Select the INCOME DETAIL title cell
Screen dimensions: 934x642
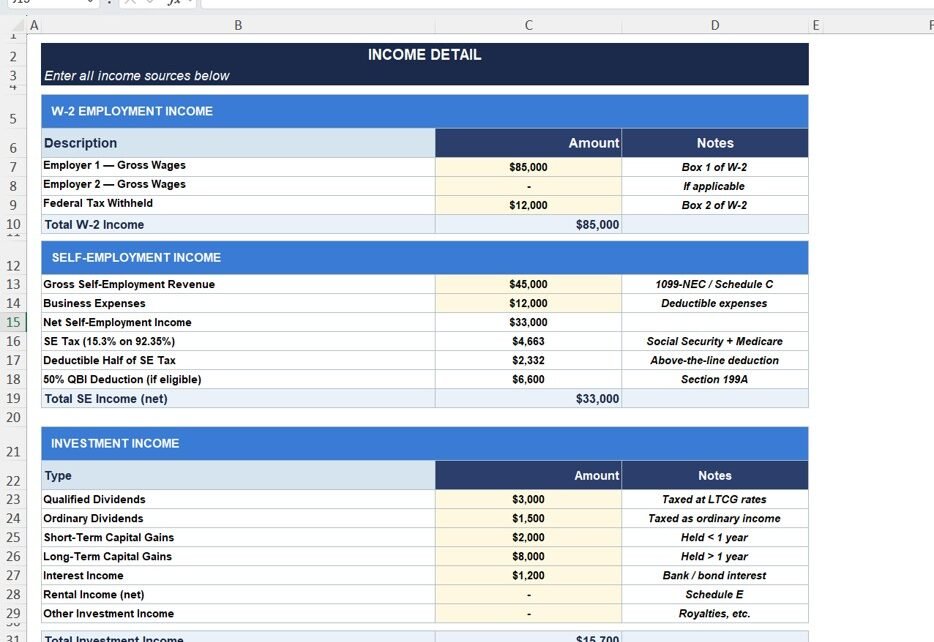tap(424, 55)
